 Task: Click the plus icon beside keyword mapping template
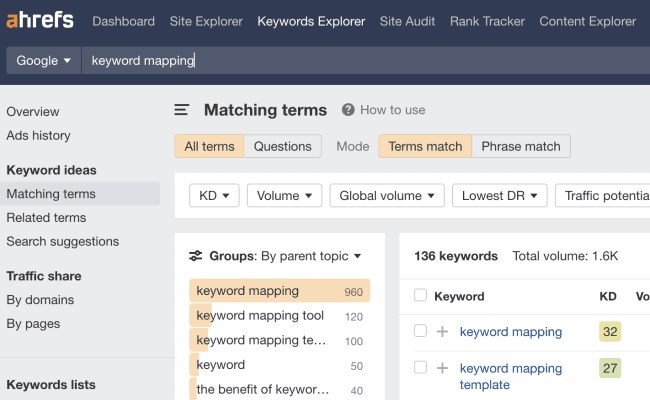(x=442, y=368)
